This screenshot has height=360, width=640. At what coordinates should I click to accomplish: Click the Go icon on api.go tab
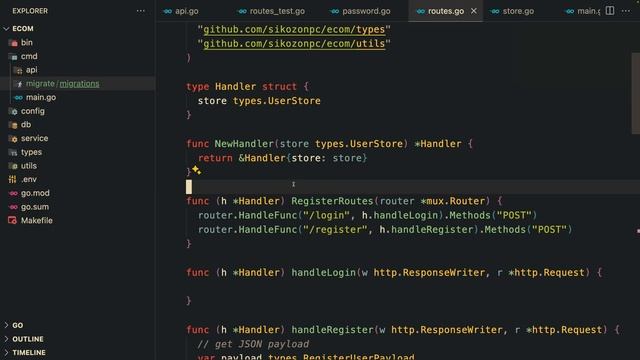pyautogui.click(x=167, y=11)
